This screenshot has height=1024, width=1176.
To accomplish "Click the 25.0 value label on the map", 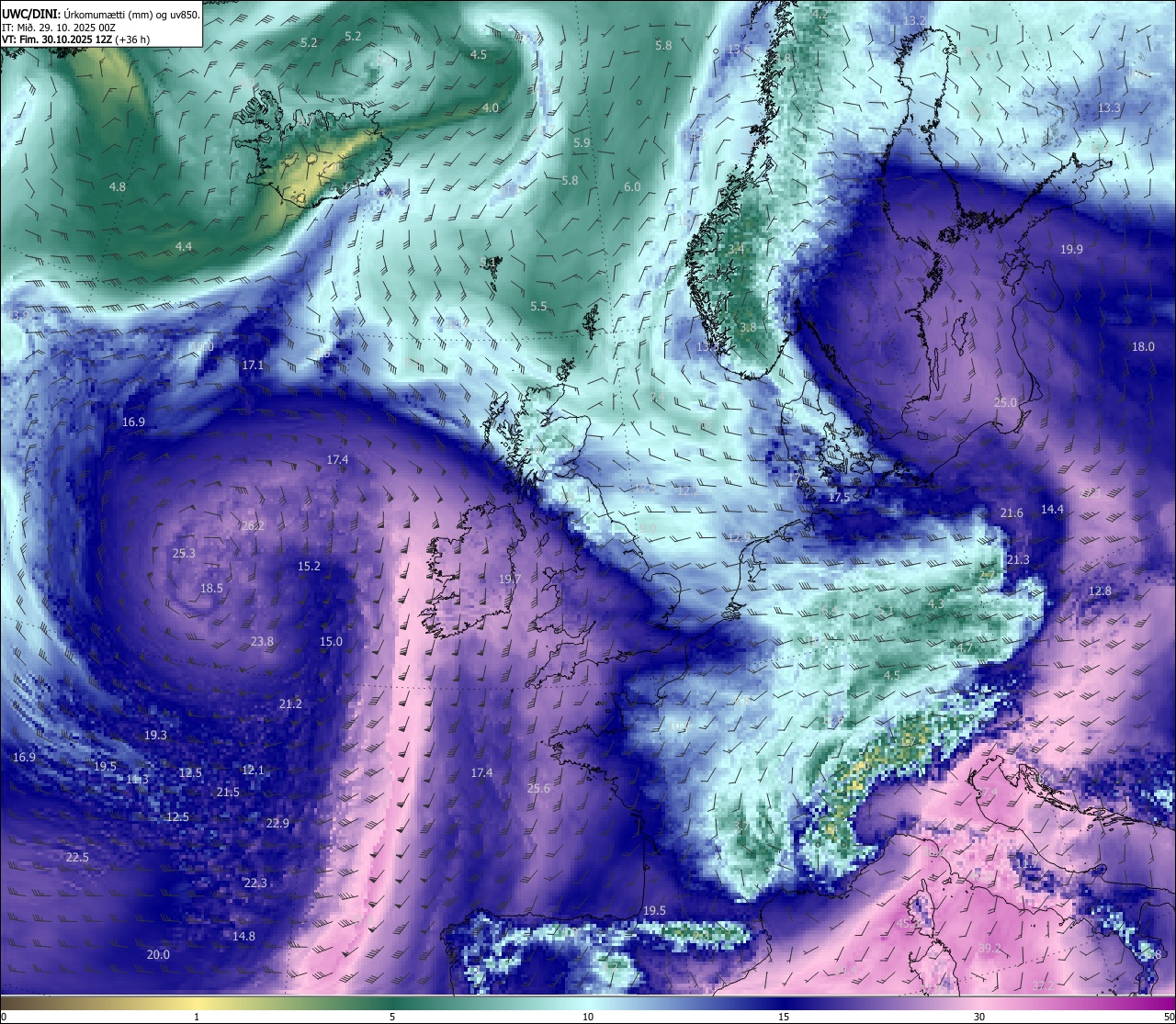I will (x=1006, y=402).
